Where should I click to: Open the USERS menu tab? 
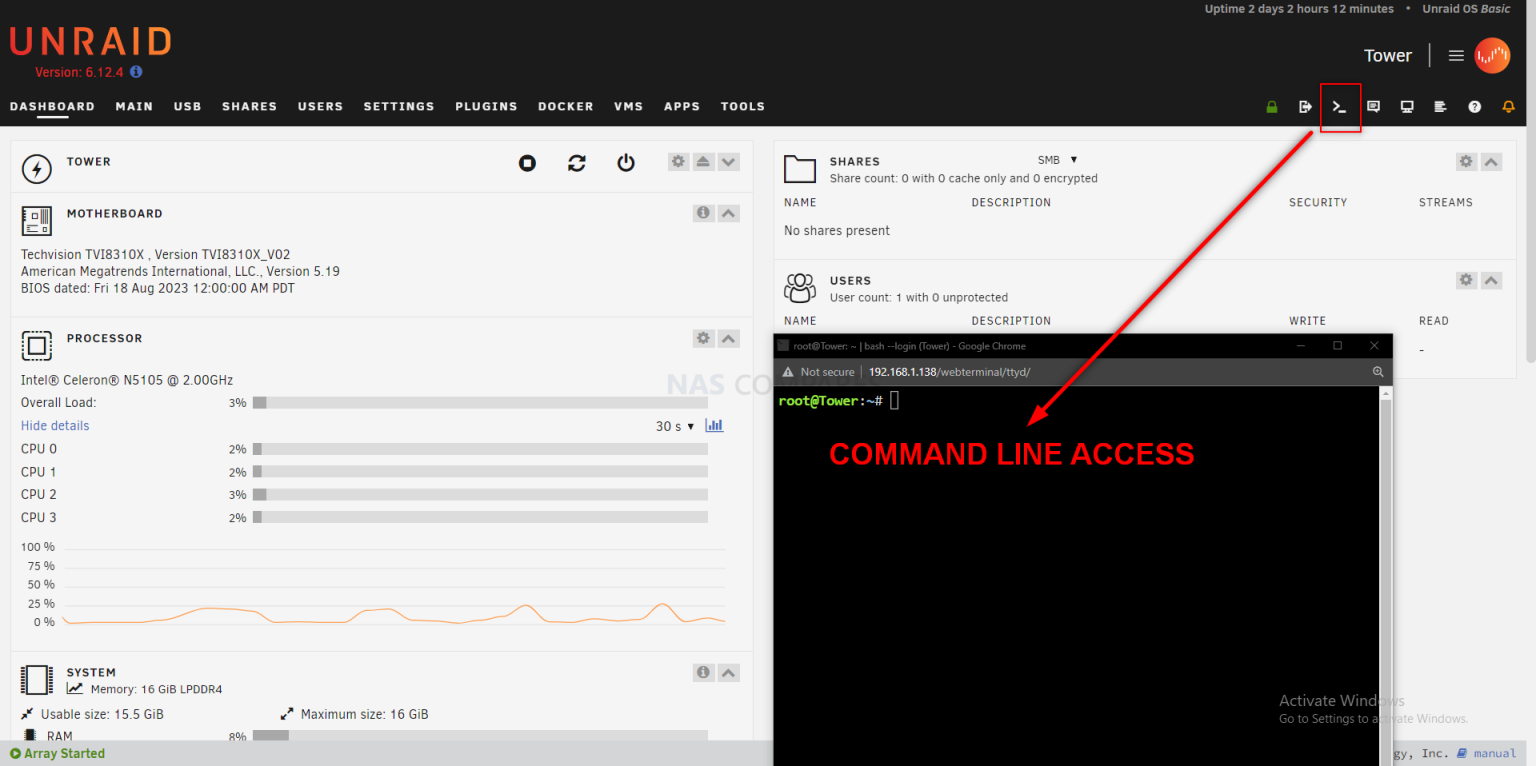320,106
